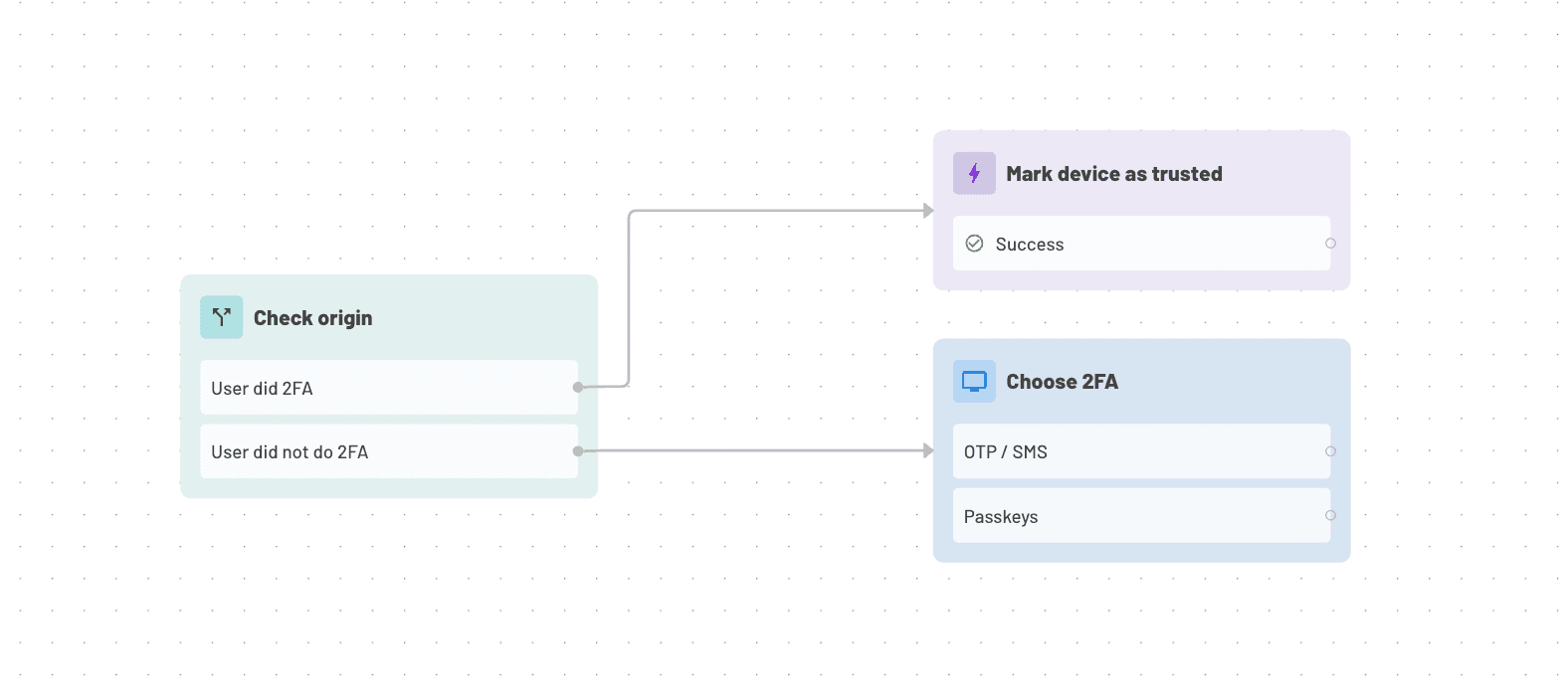Select the User did not do 2FA row
1568x694 pixels.
click(x=389, y=451)
